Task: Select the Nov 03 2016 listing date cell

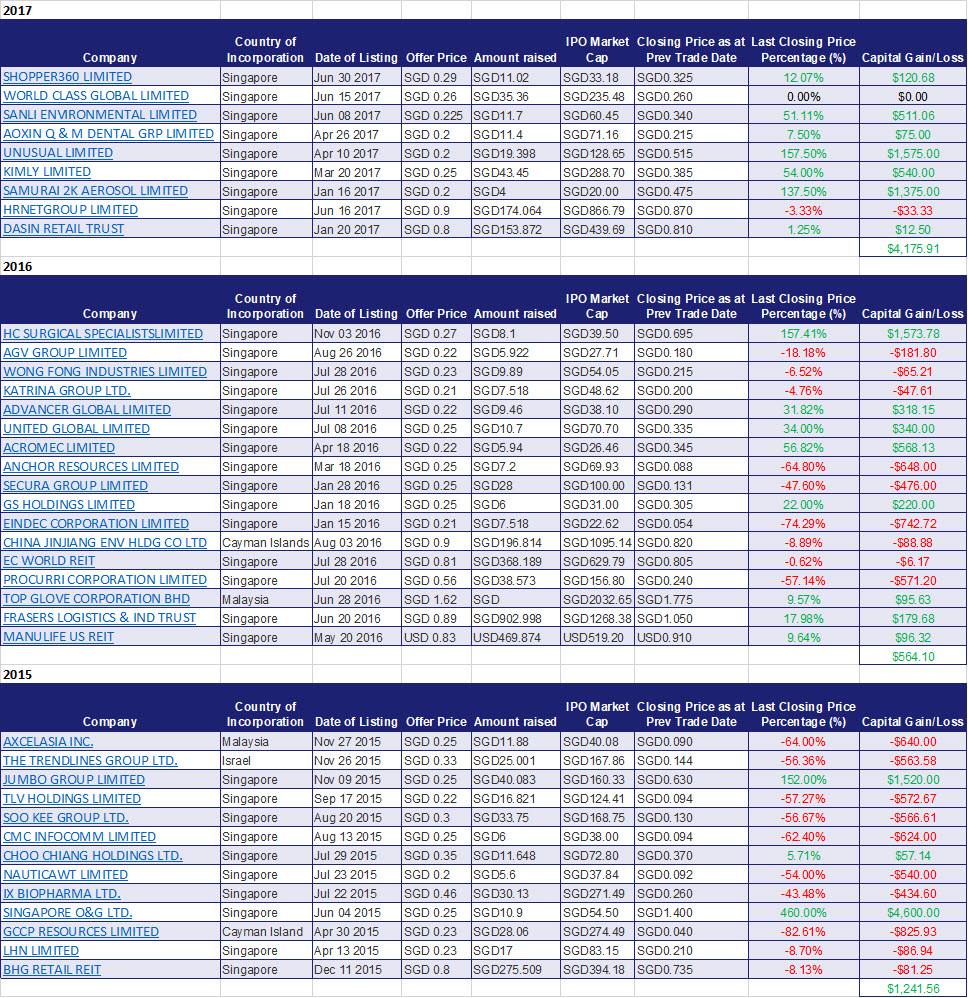Action: click(357, 334)
